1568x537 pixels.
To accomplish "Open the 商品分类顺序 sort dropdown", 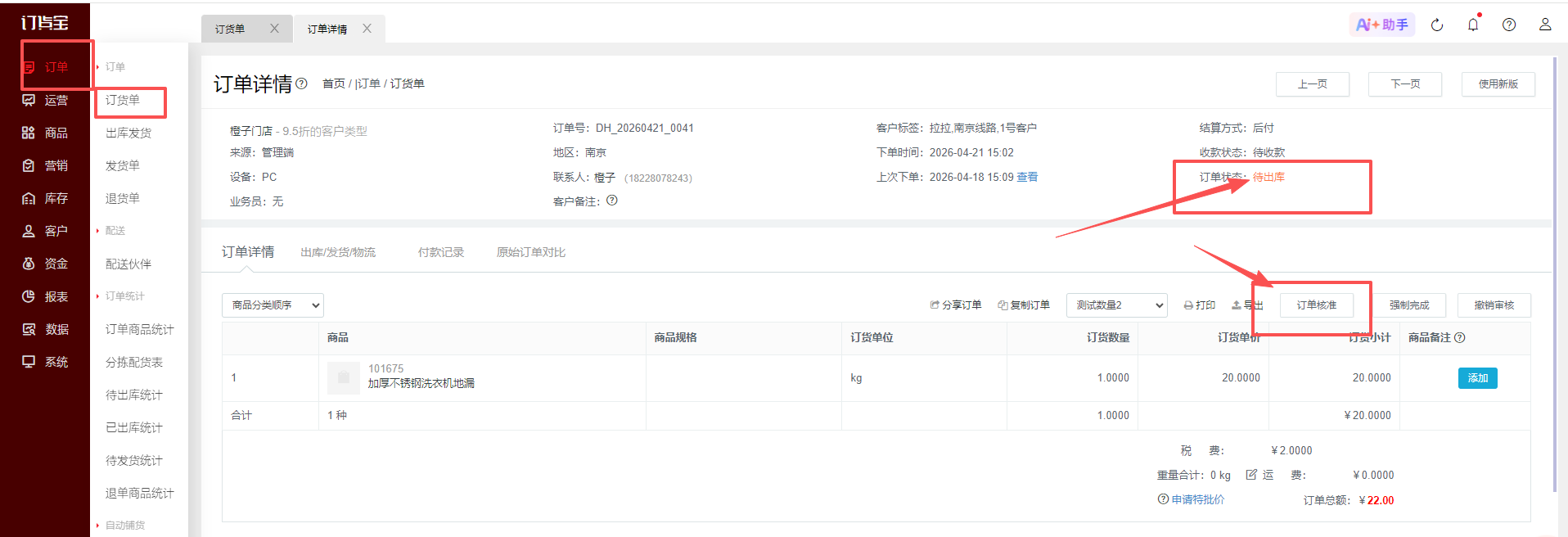I will (273, 305).
